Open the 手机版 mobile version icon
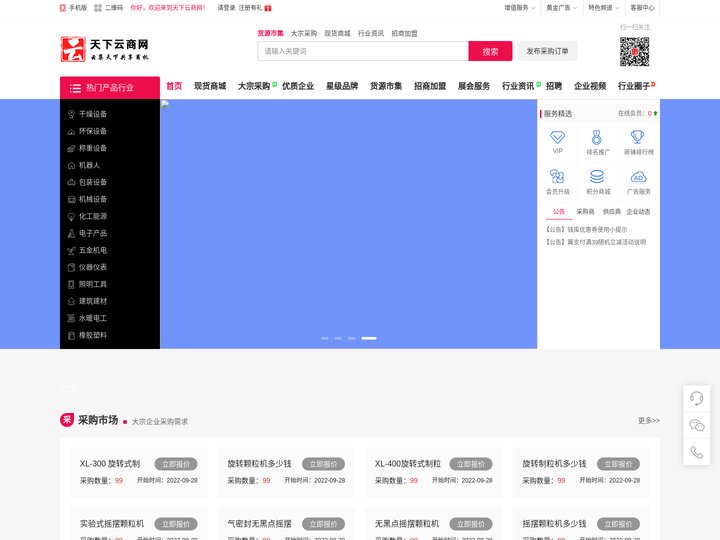The height and width of the screenshot is (540, 720). click(63, 8)
